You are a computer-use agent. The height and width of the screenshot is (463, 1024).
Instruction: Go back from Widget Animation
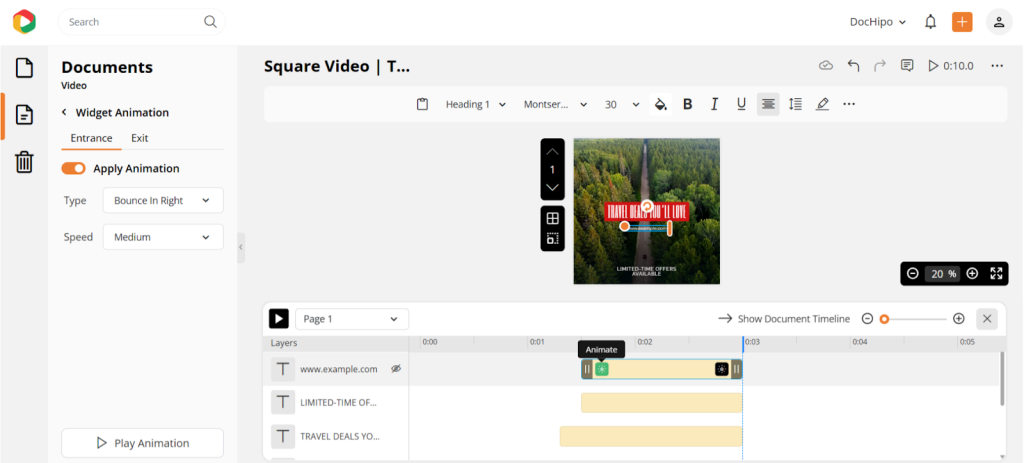pyautogui.click(x=64, y=112)
